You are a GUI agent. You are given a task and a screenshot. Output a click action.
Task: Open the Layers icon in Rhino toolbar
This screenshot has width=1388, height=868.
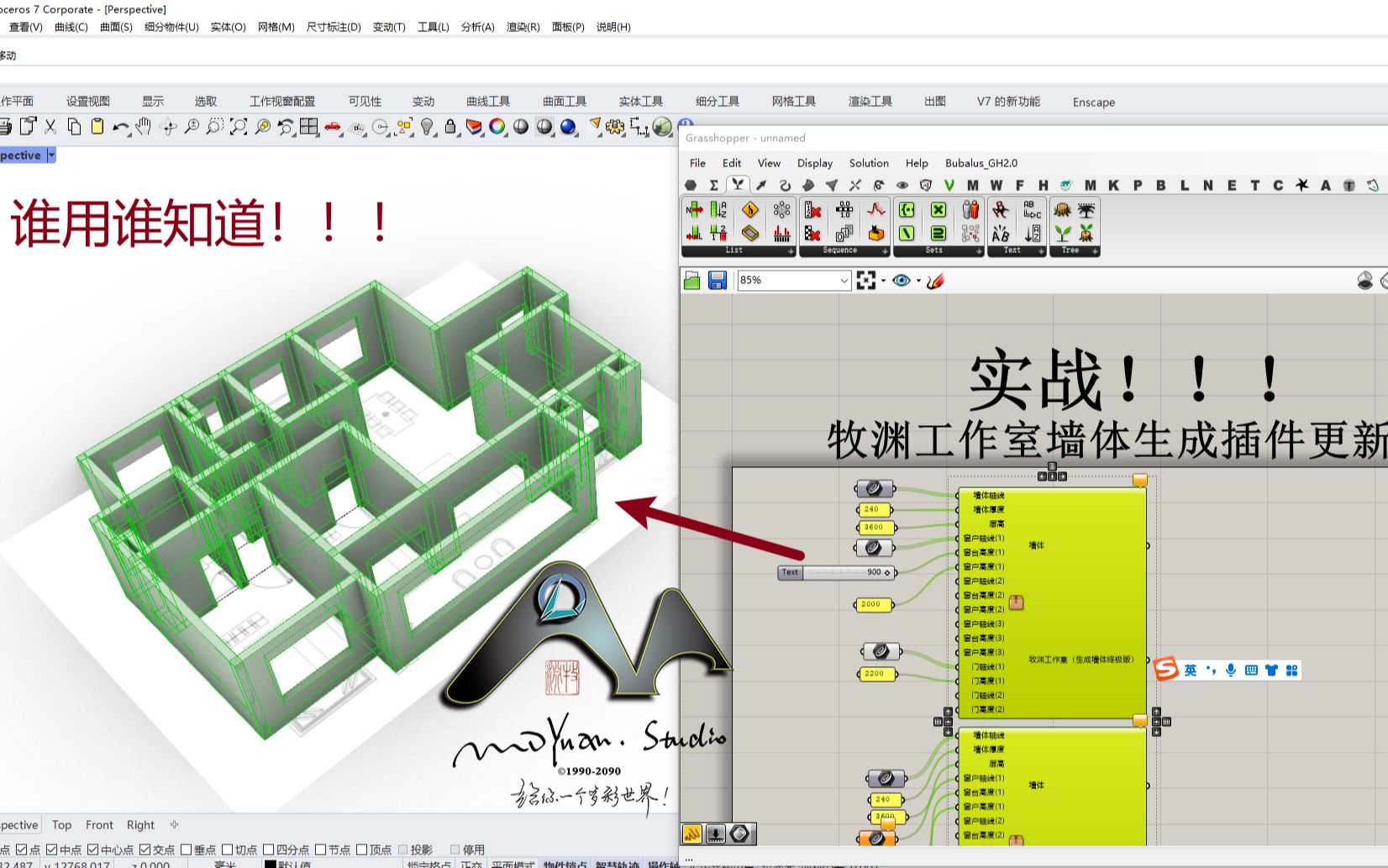(474, 127)
